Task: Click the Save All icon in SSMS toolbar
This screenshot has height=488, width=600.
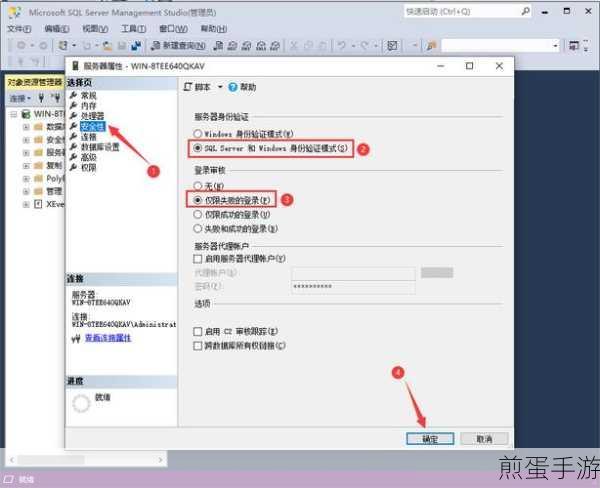Action: 136,46
